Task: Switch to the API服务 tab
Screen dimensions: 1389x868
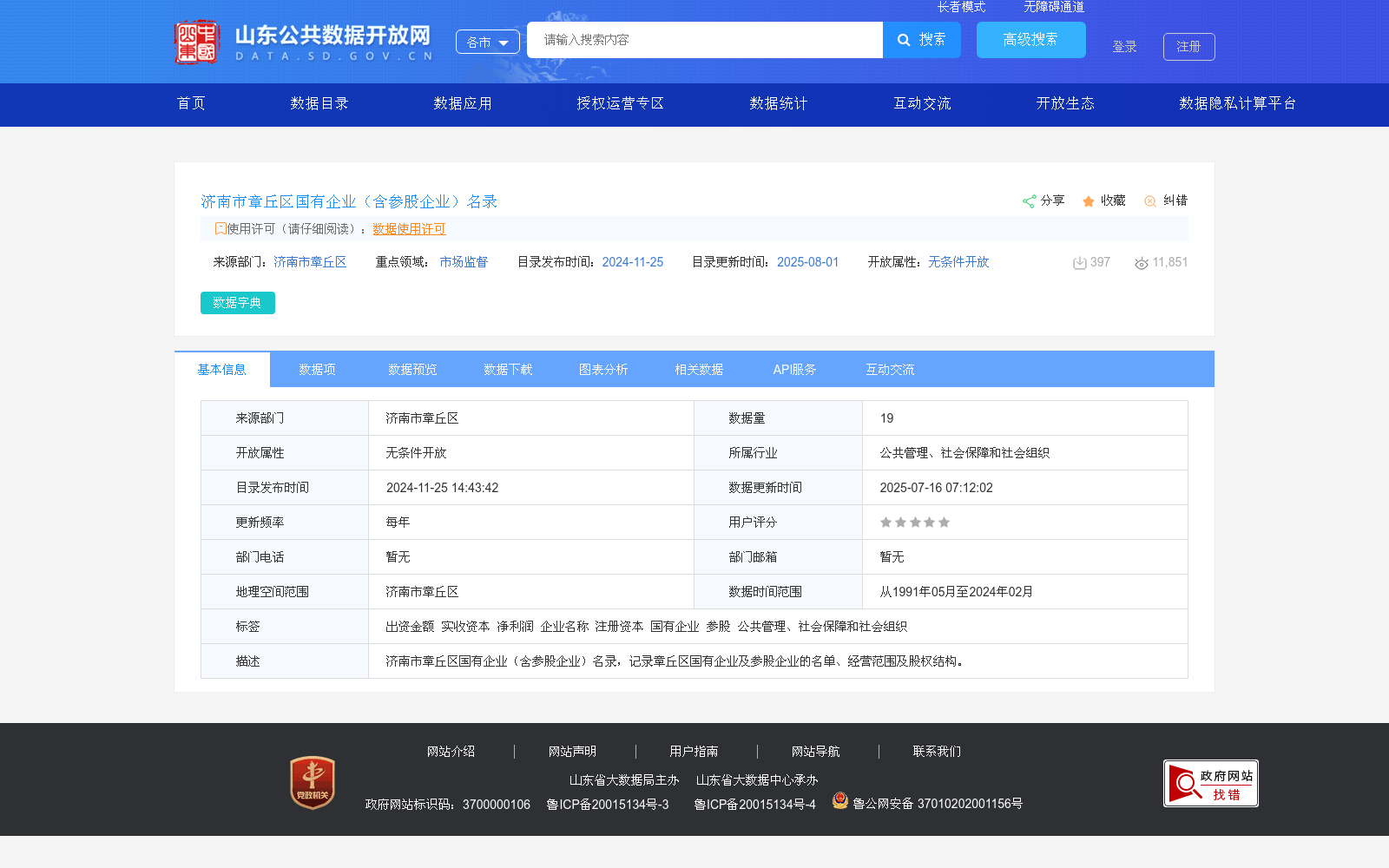Action: [795, 370]
